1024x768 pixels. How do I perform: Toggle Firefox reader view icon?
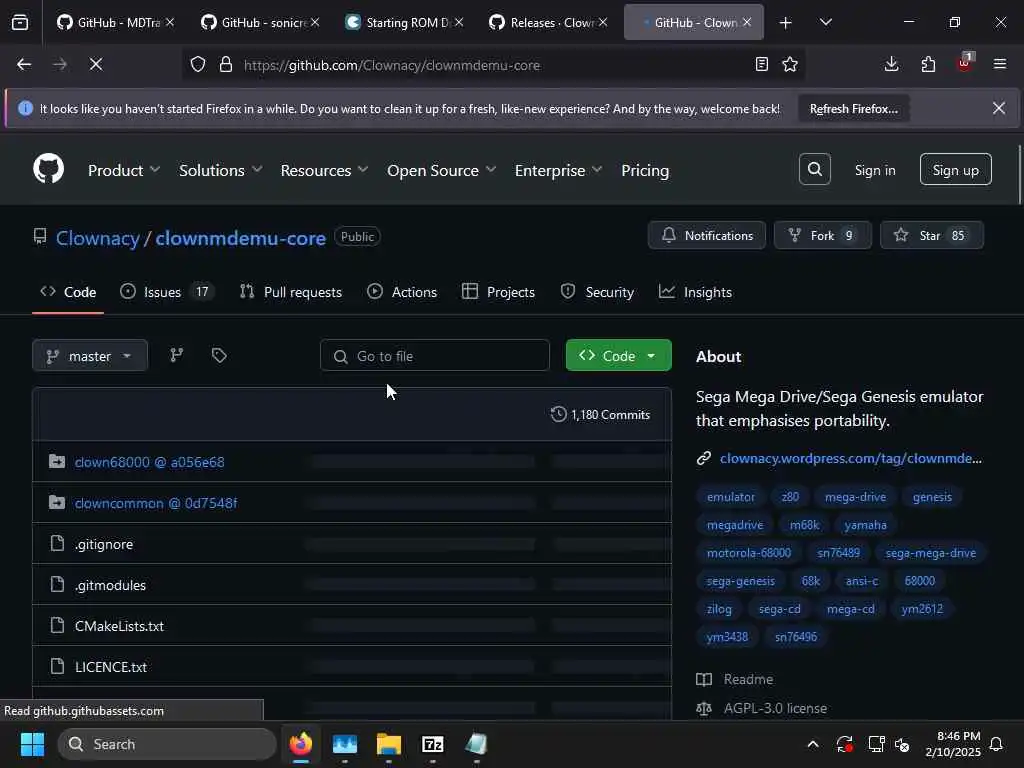761,64
